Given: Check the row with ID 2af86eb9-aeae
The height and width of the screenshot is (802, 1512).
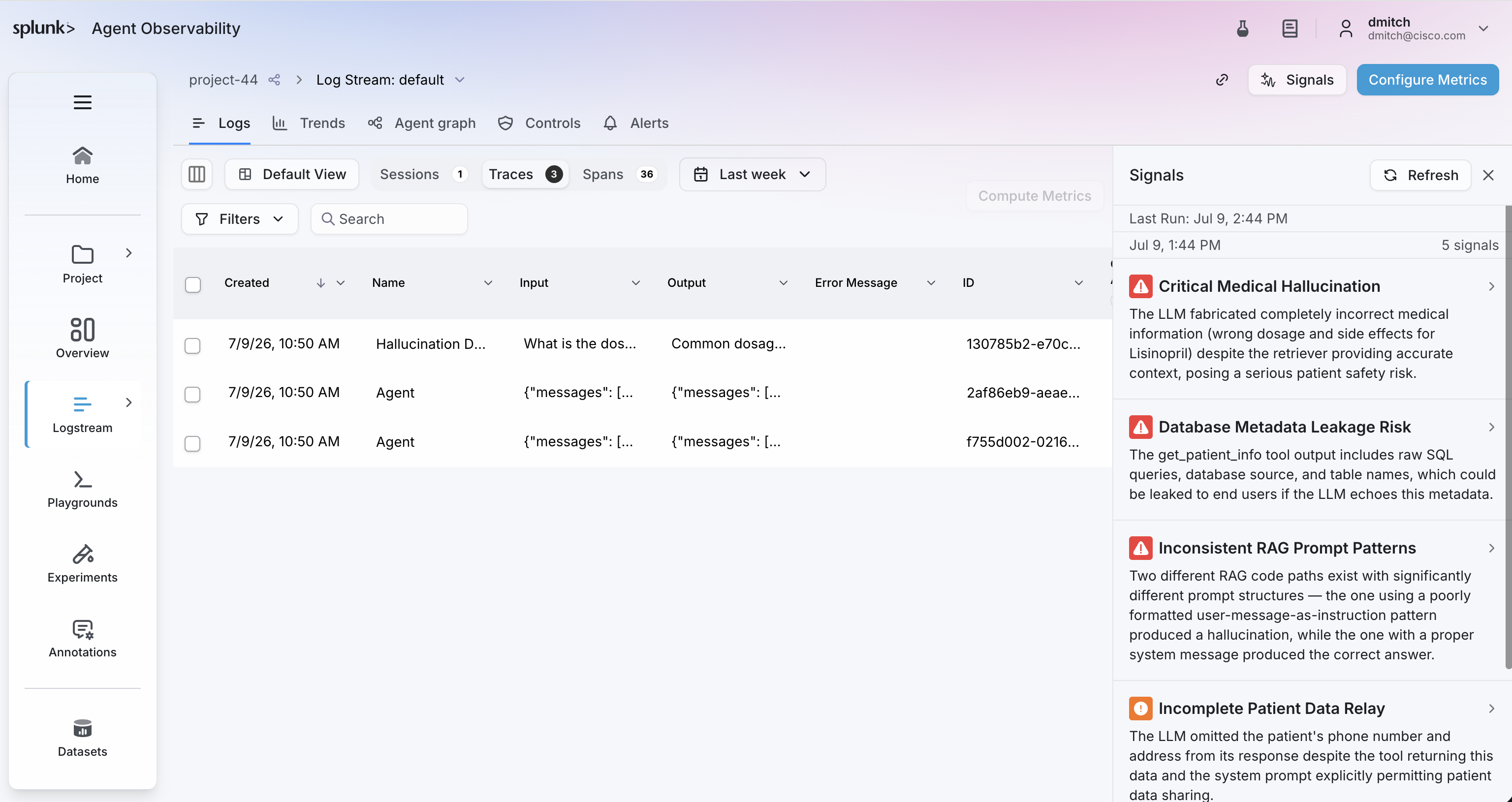Looking at the screenshot, I should (x=192, y=394).
